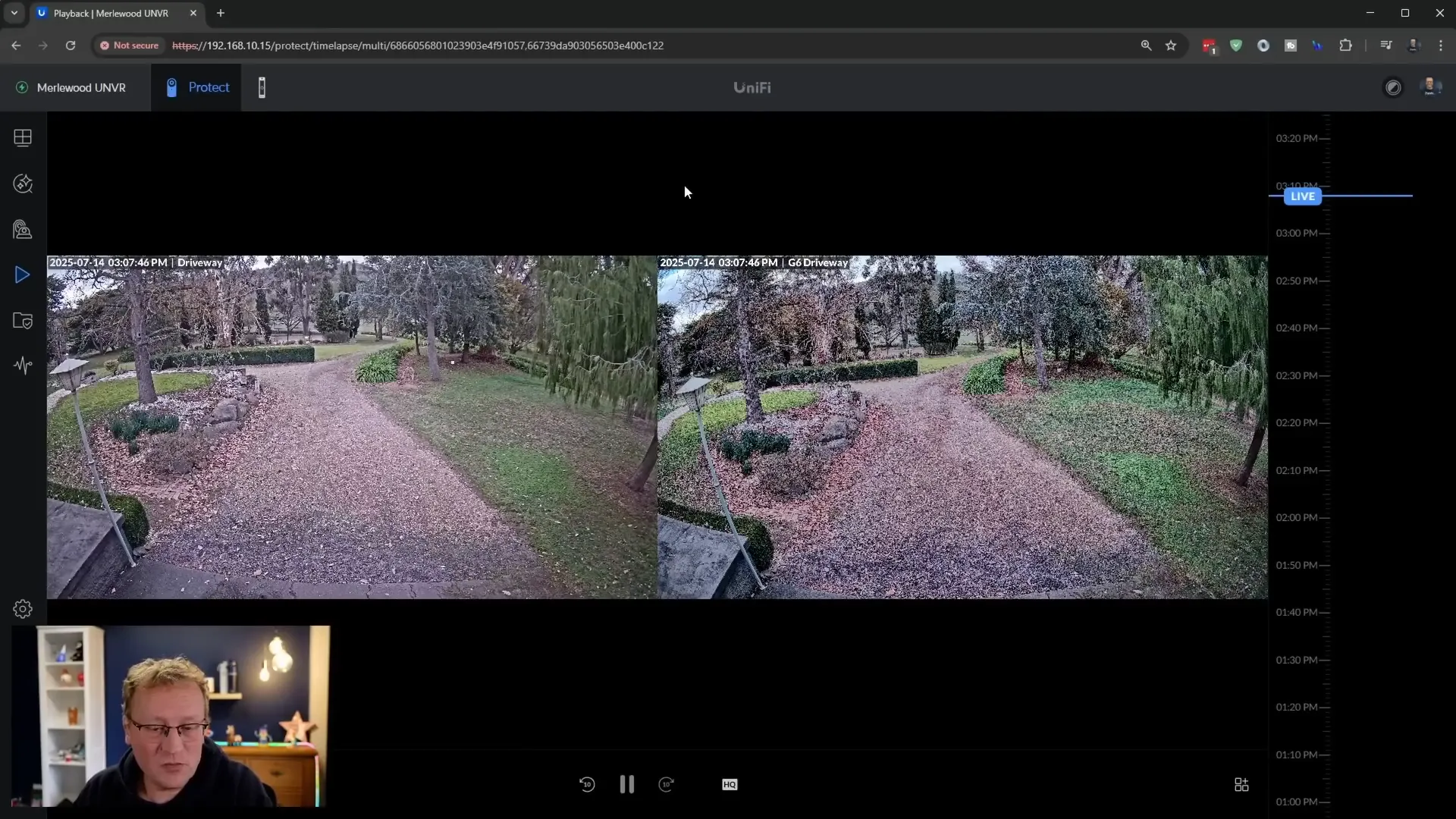Click the browser back arrow
Image resolution: width=1456 pixels, height=819 pixels.
(x=16, y=45)
